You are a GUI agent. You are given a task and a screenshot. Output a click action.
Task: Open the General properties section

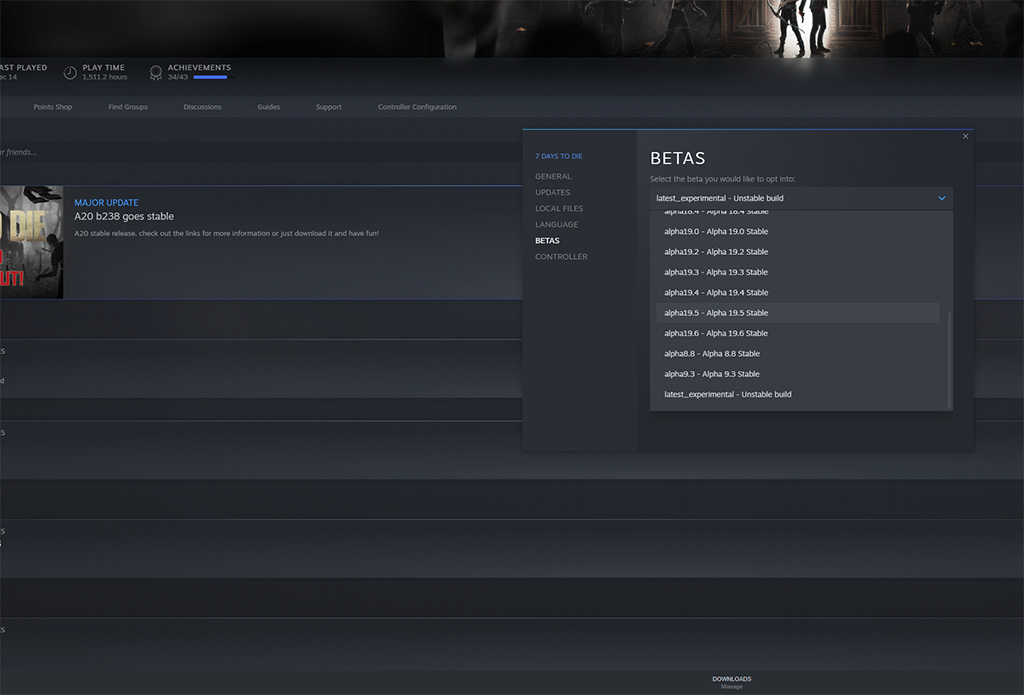[x=553, y=176]
